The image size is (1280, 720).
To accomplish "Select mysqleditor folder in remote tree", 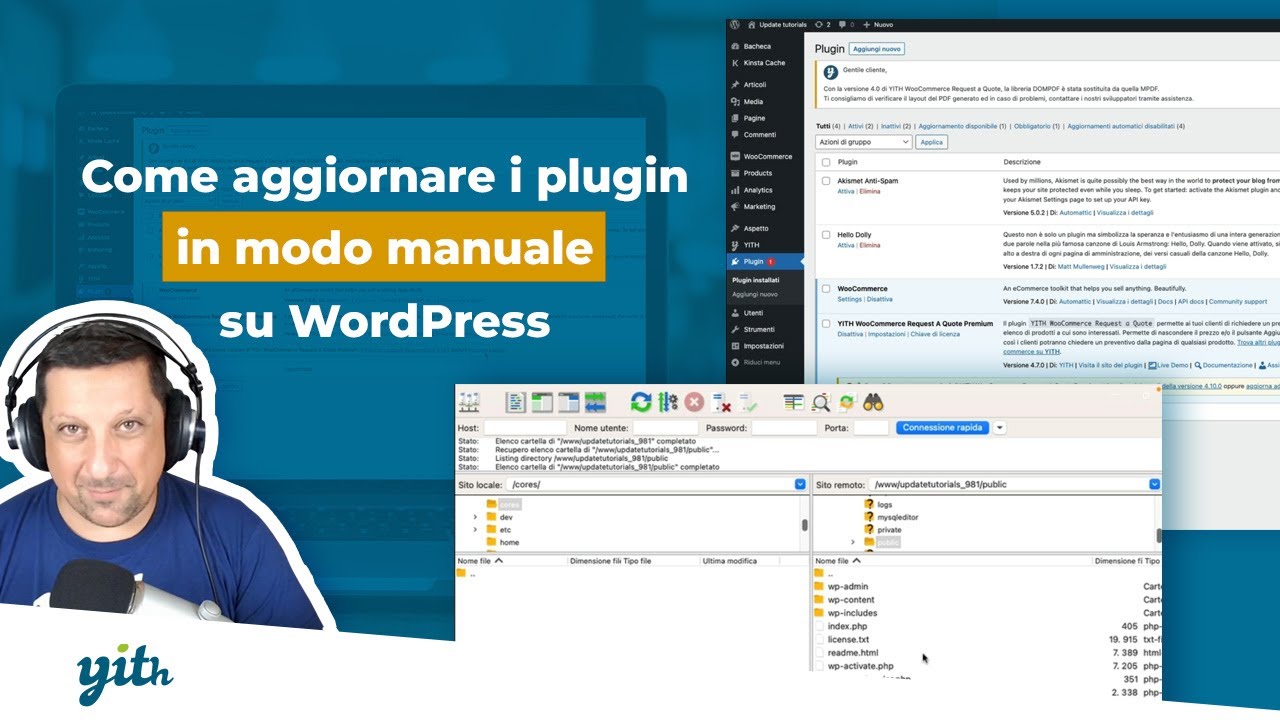I will click(x=890, y=517).
